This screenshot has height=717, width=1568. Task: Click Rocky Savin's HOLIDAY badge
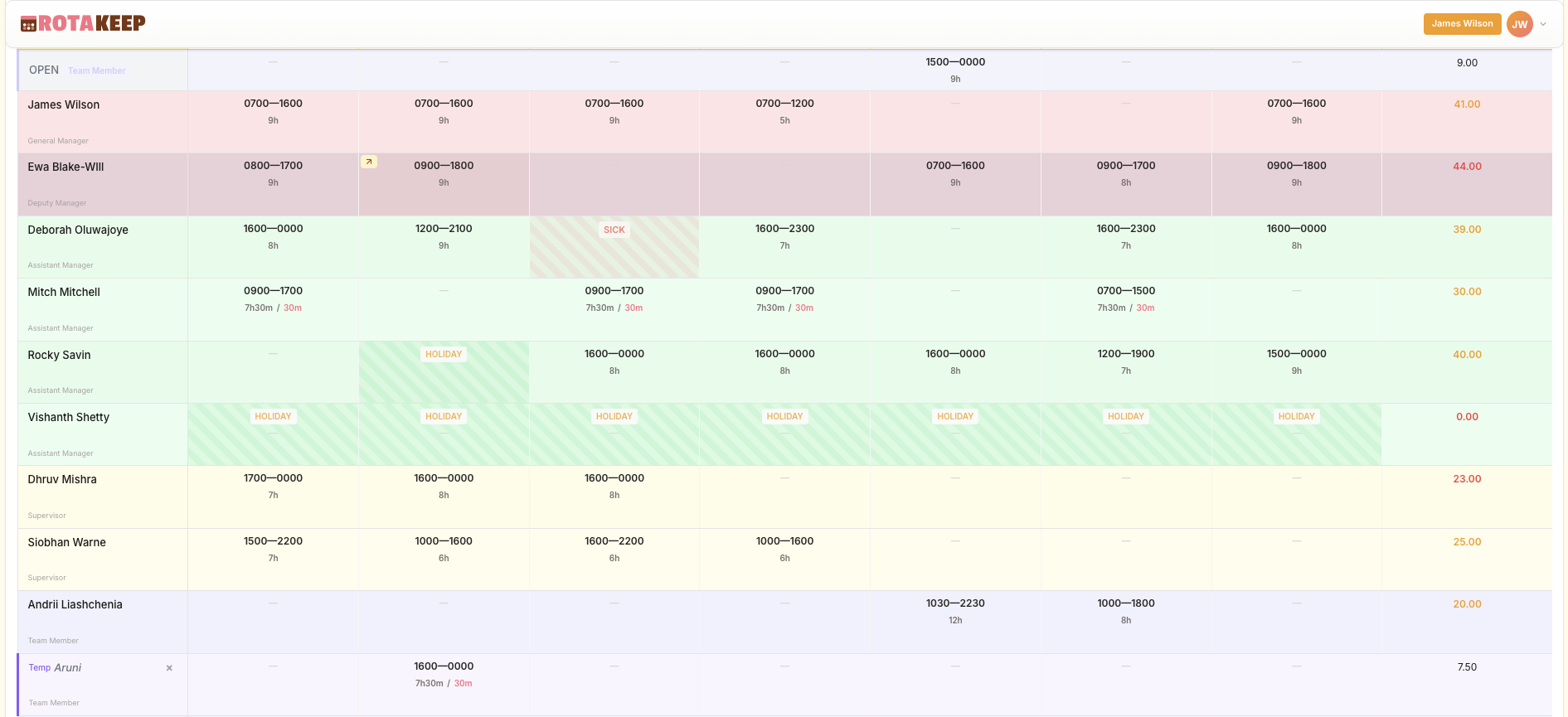[x=444, y=354]
